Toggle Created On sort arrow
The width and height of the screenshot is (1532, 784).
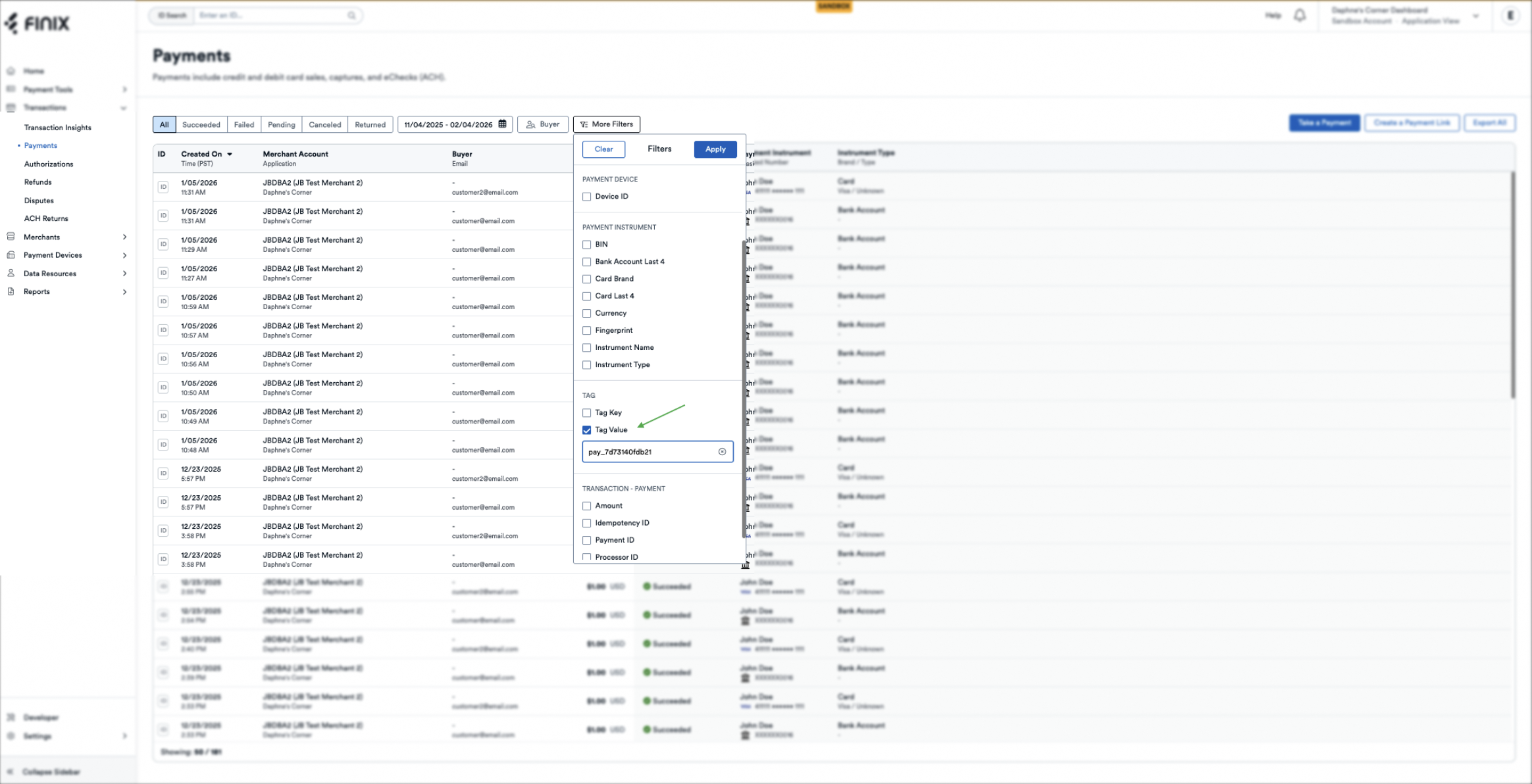click(230, 154)
